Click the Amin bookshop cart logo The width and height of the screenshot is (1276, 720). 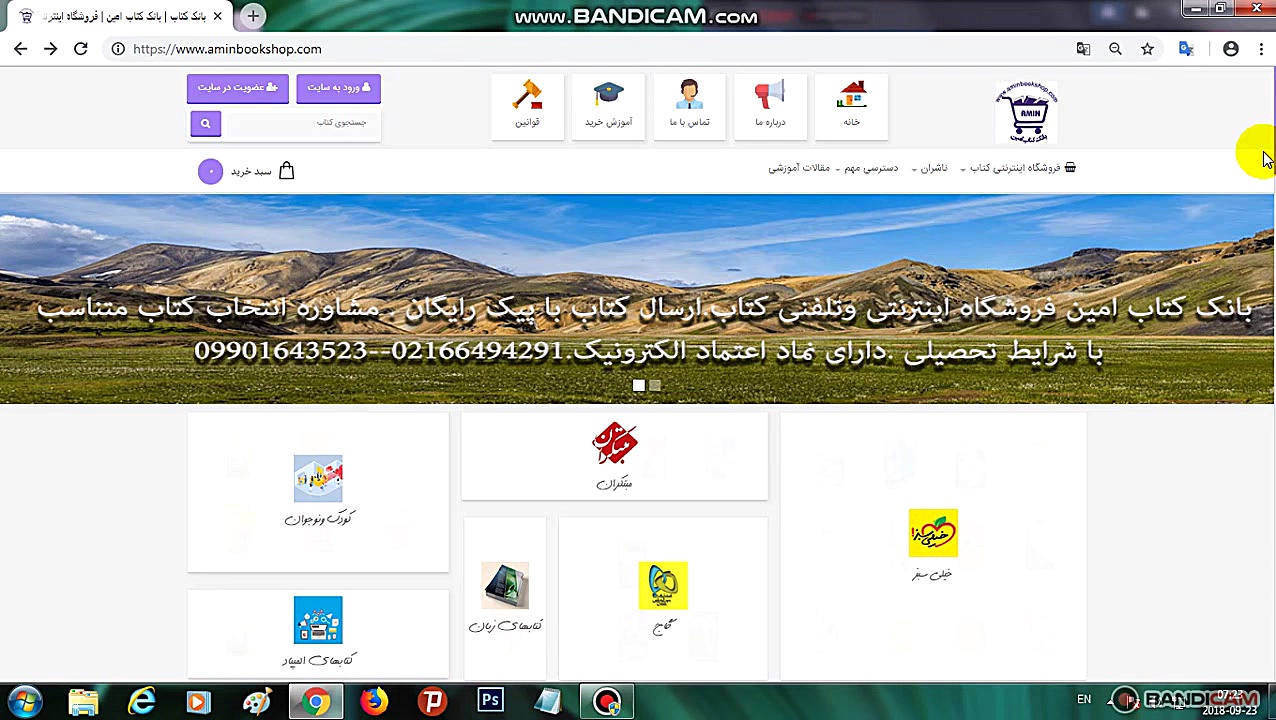point(1027,111)
